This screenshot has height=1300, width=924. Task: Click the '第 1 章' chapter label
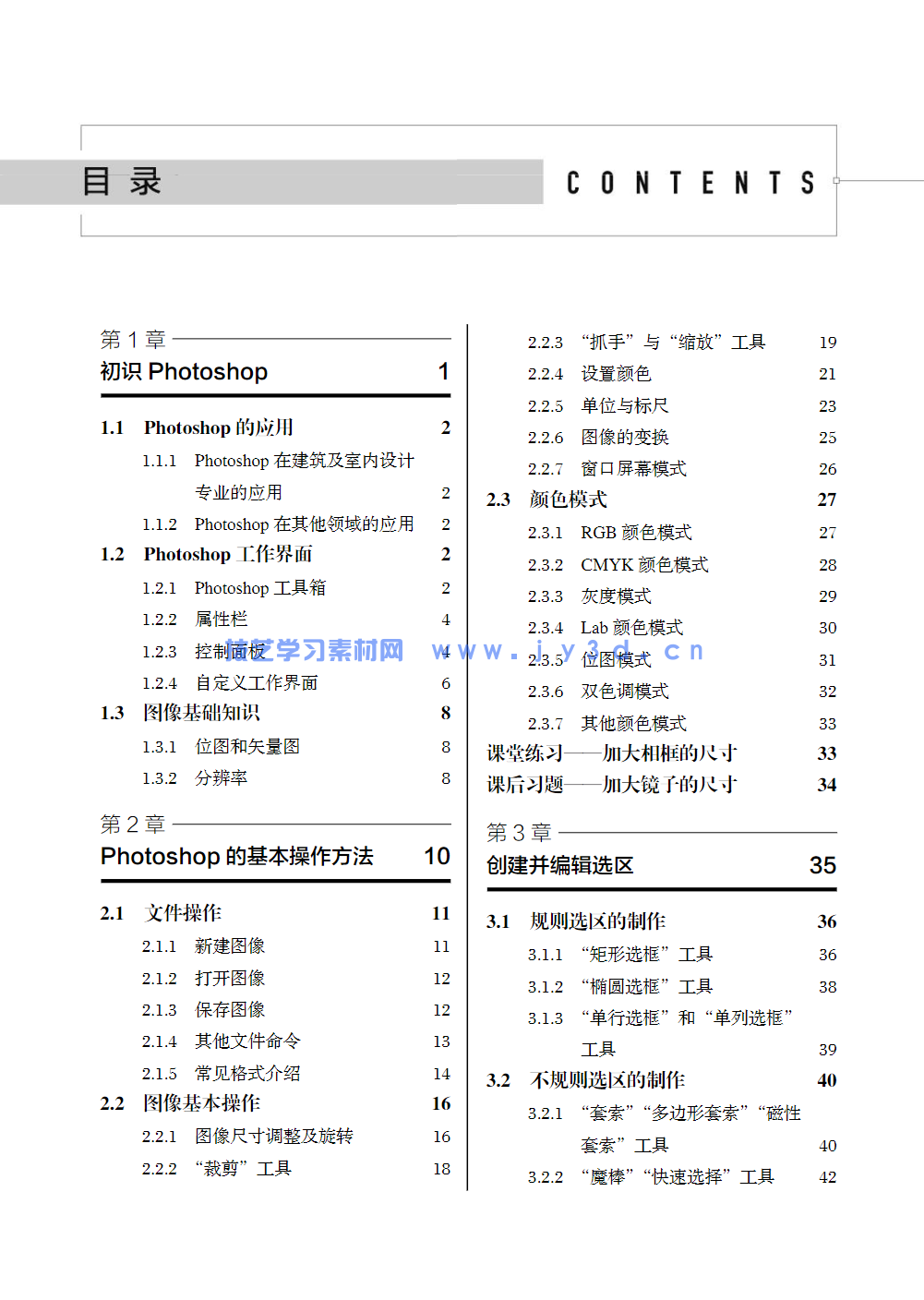tap(133, 340)
